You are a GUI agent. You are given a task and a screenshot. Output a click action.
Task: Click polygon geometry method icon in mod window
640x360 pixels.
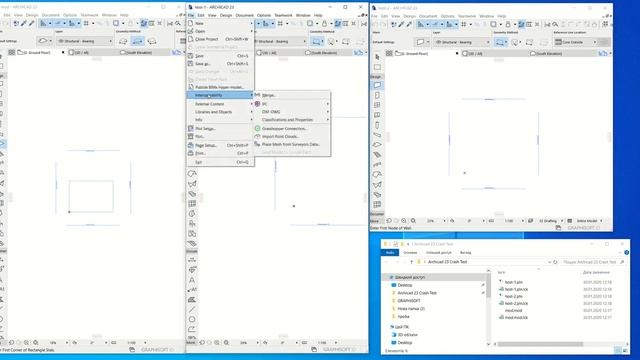(123, 41)
